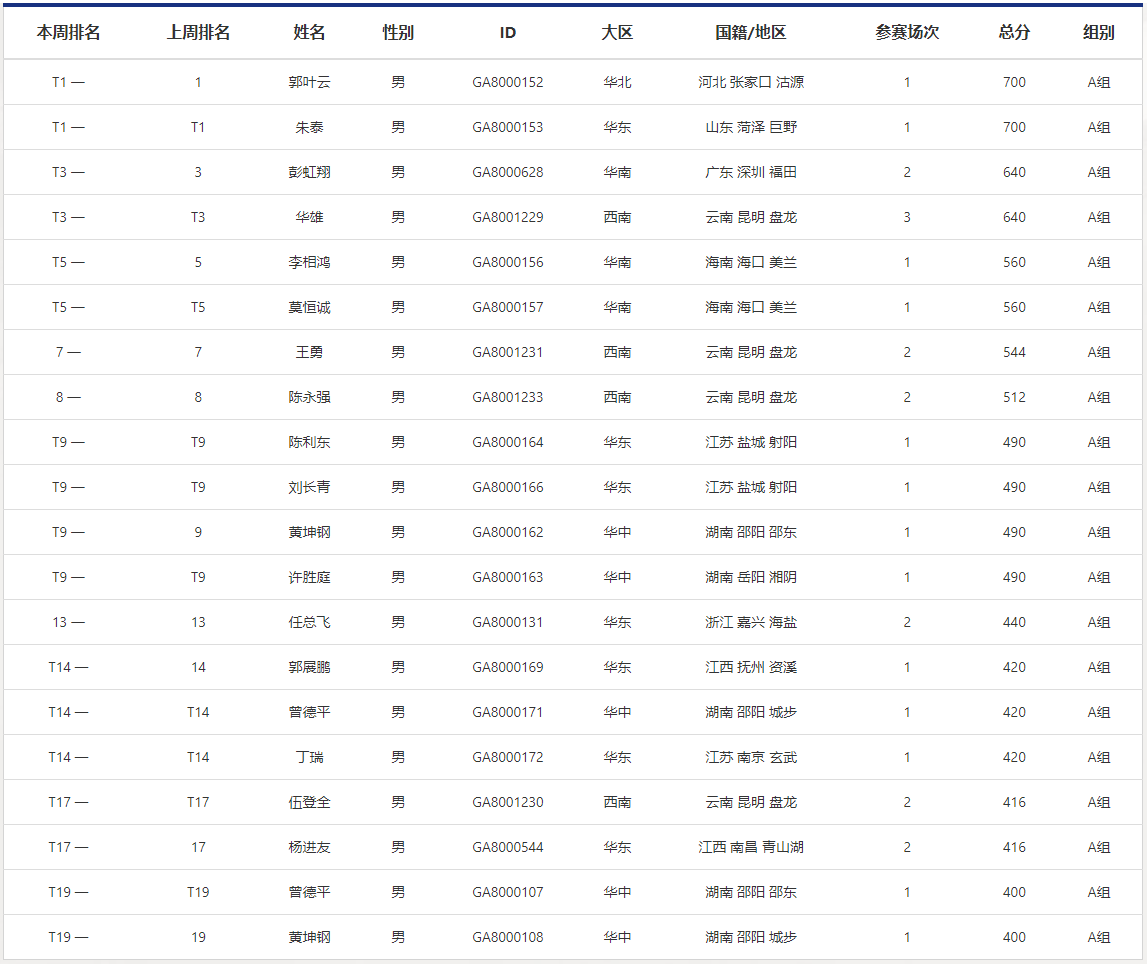Click the ID GA8001233
Screen dimensions: 1147x964
(x=508, y=397)
